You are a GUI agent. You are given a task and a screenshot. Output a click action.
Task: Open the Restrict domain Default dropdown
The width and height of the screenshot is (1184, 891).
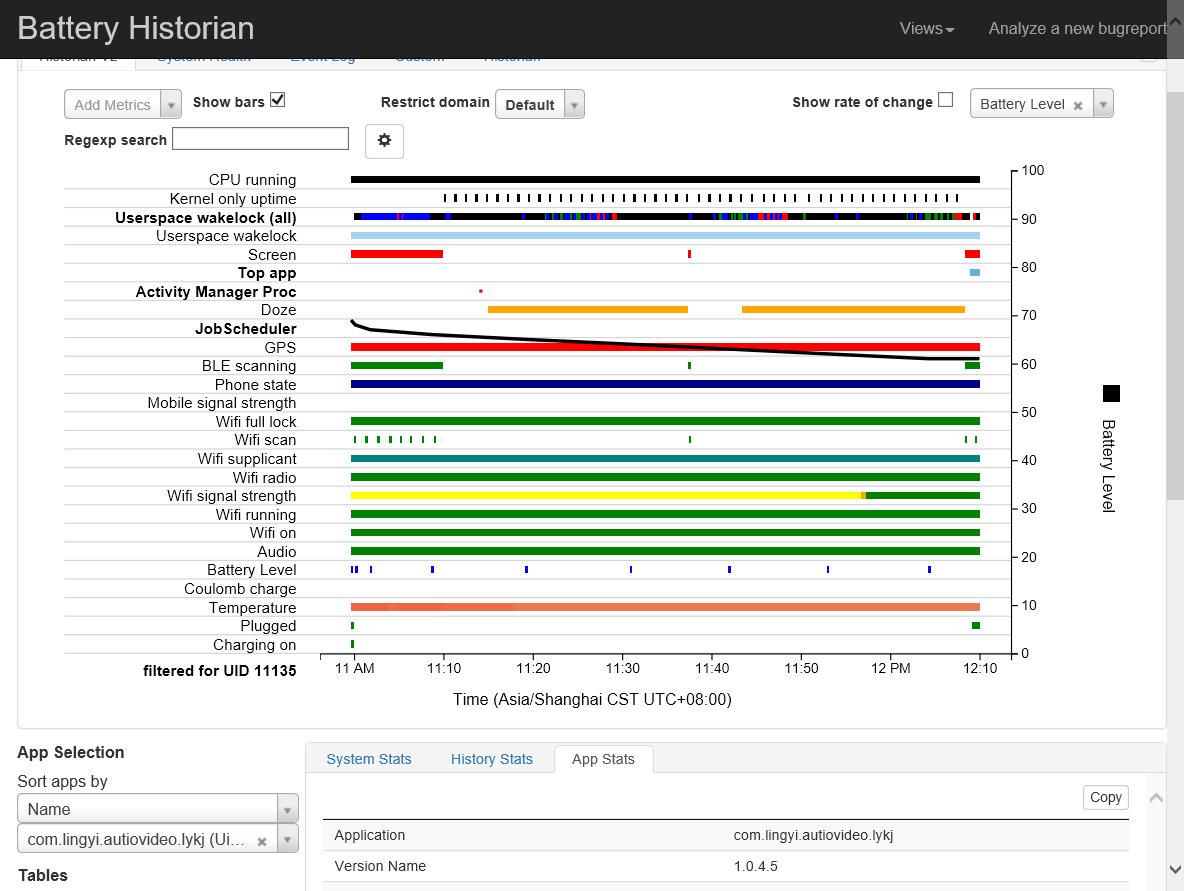540,104
